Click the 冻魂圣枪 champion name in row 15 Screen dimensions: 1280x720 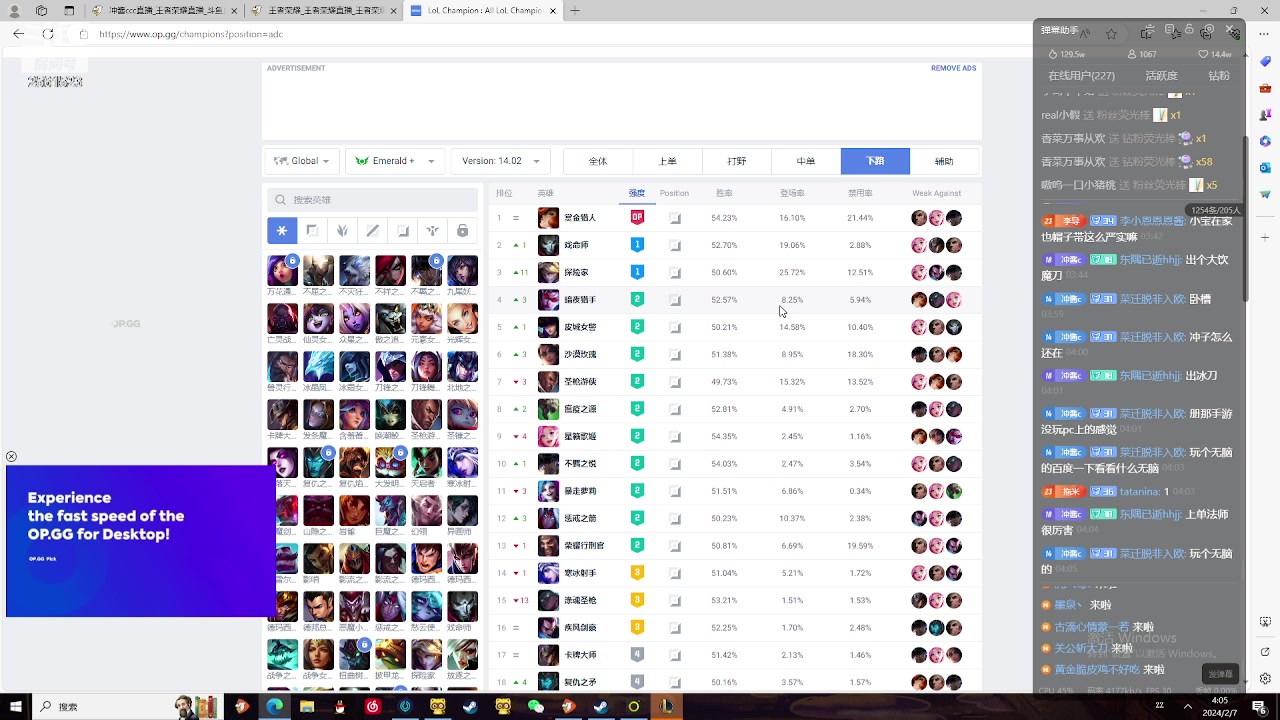pos(580,600)
